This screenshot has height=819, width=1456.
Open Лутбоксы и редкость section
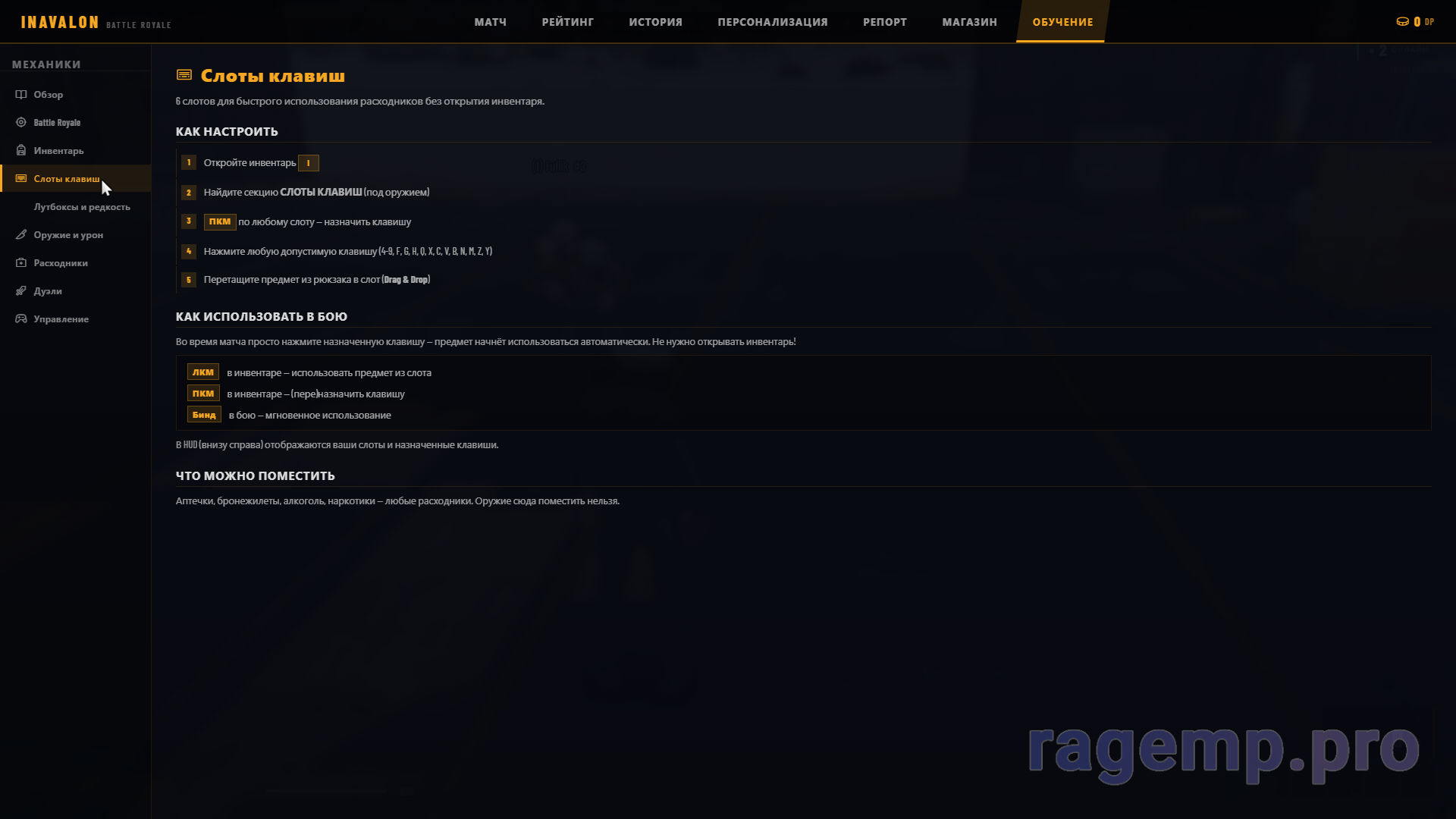click(x=82, y=207)
